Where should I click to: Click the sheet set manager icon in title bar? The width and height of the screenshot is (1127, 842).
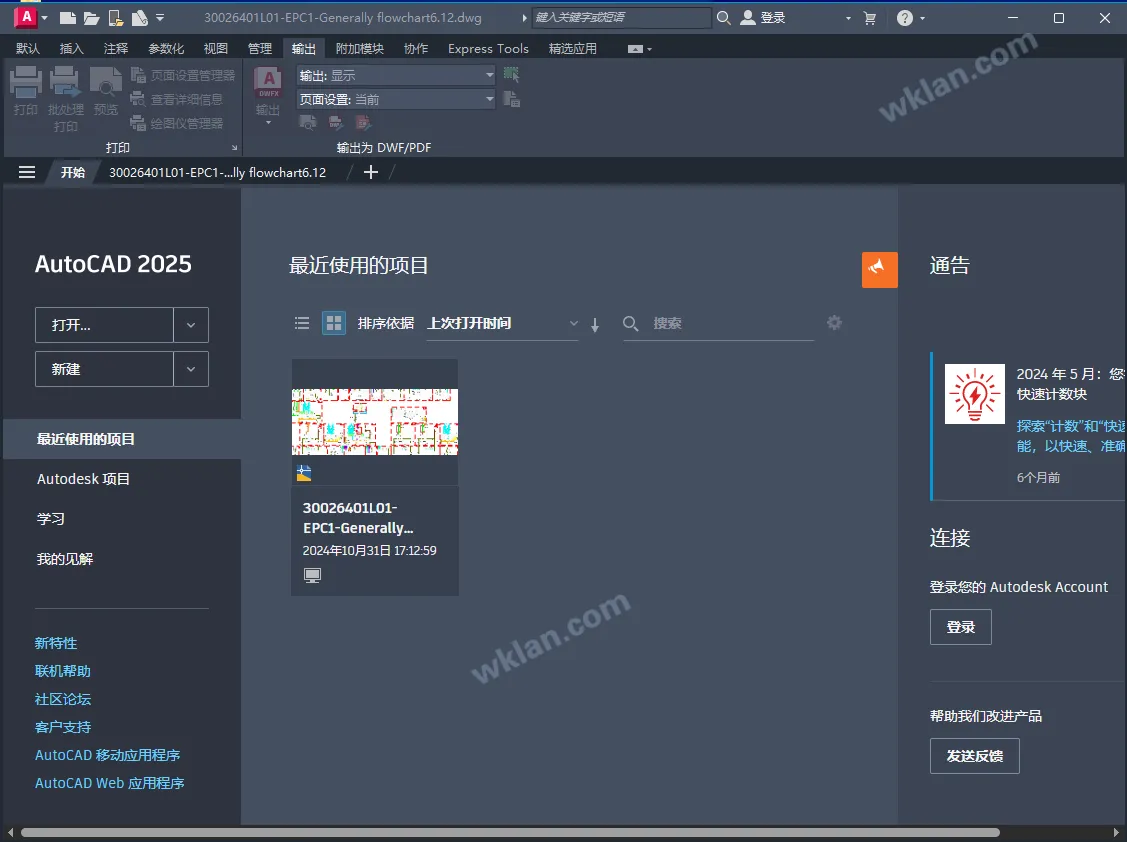139,18
